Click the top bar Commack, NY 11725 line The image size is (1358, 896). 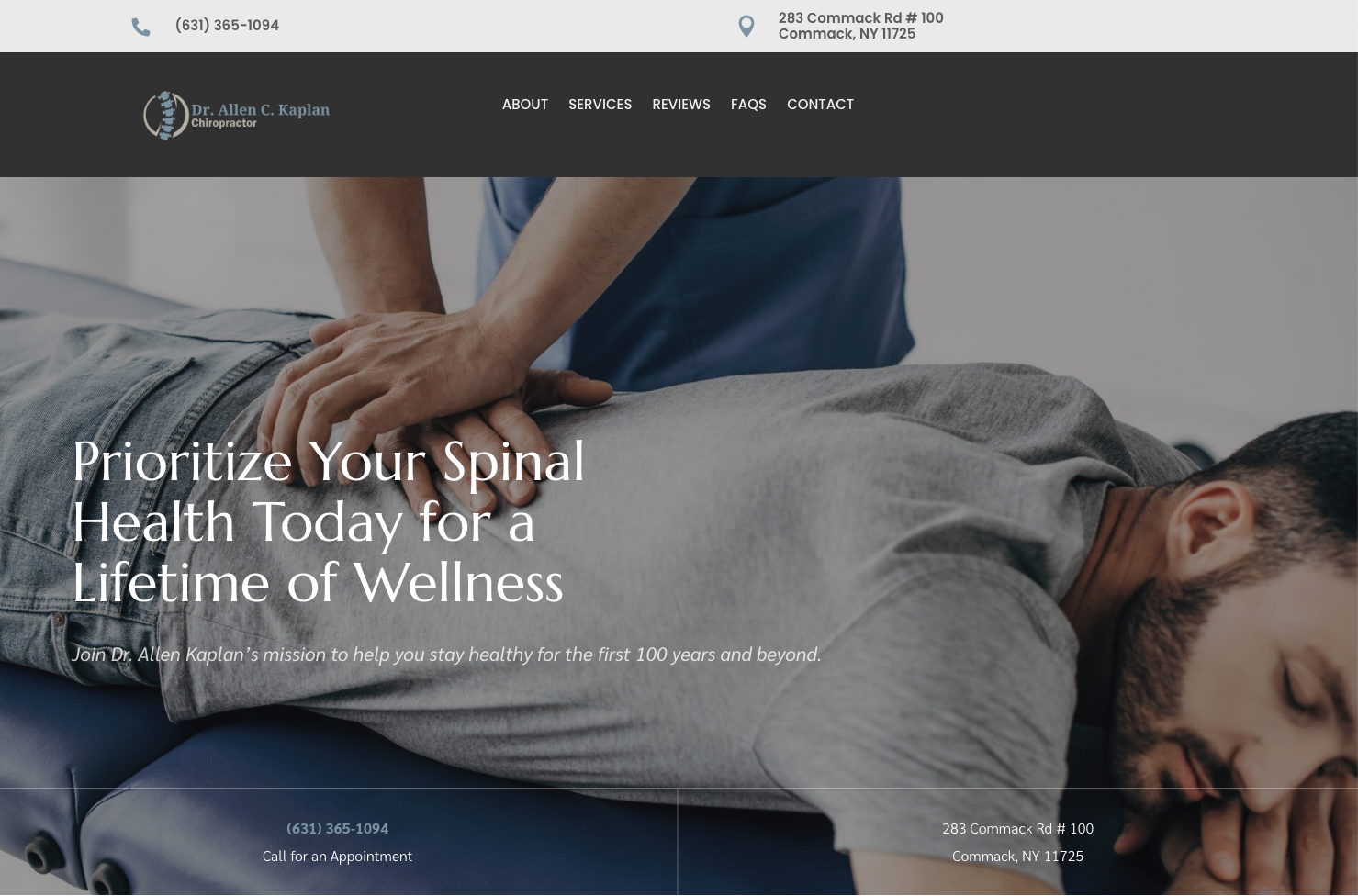[x=847, y=34]
